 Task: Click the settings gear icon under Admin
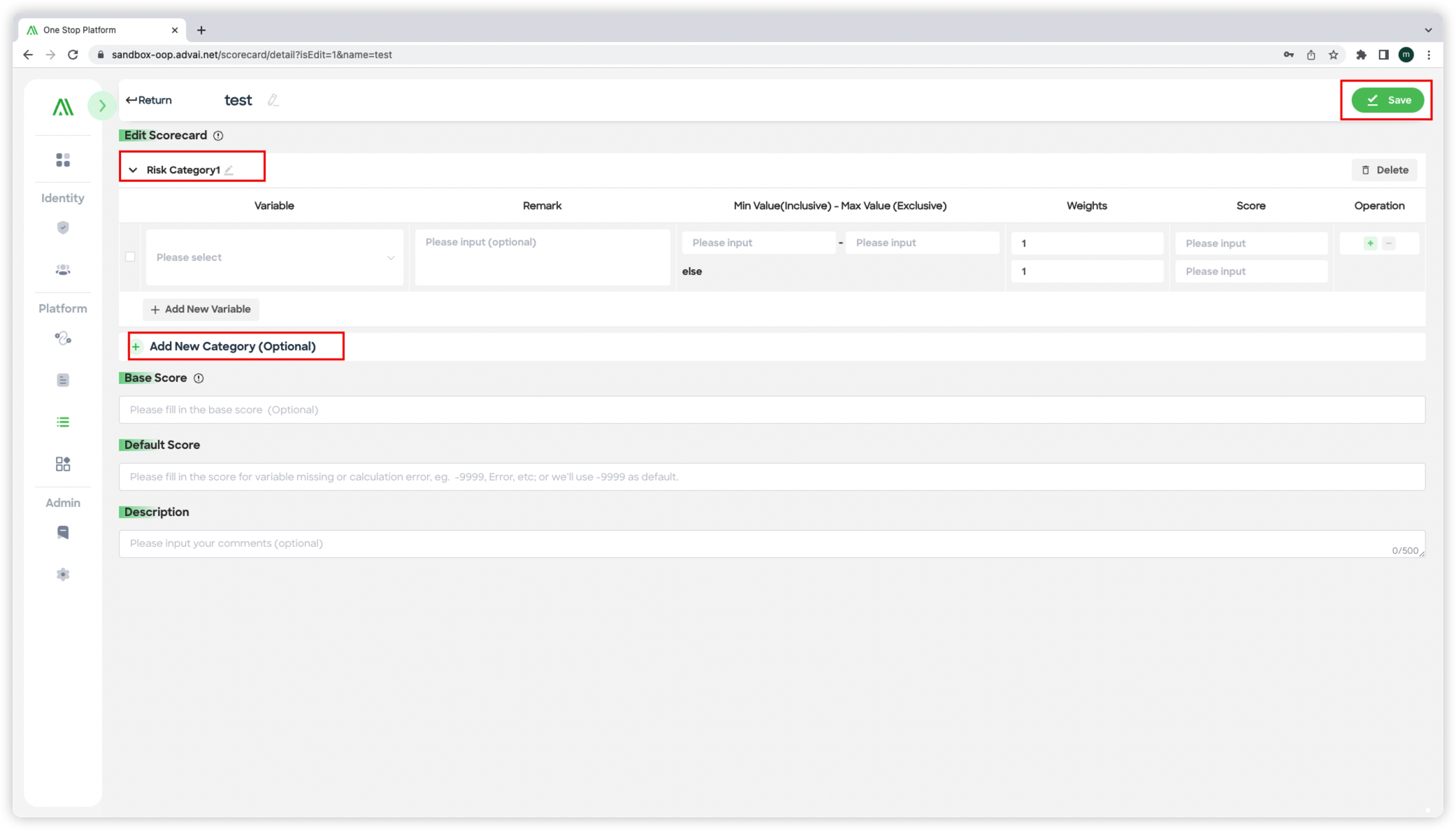point(63,574)
